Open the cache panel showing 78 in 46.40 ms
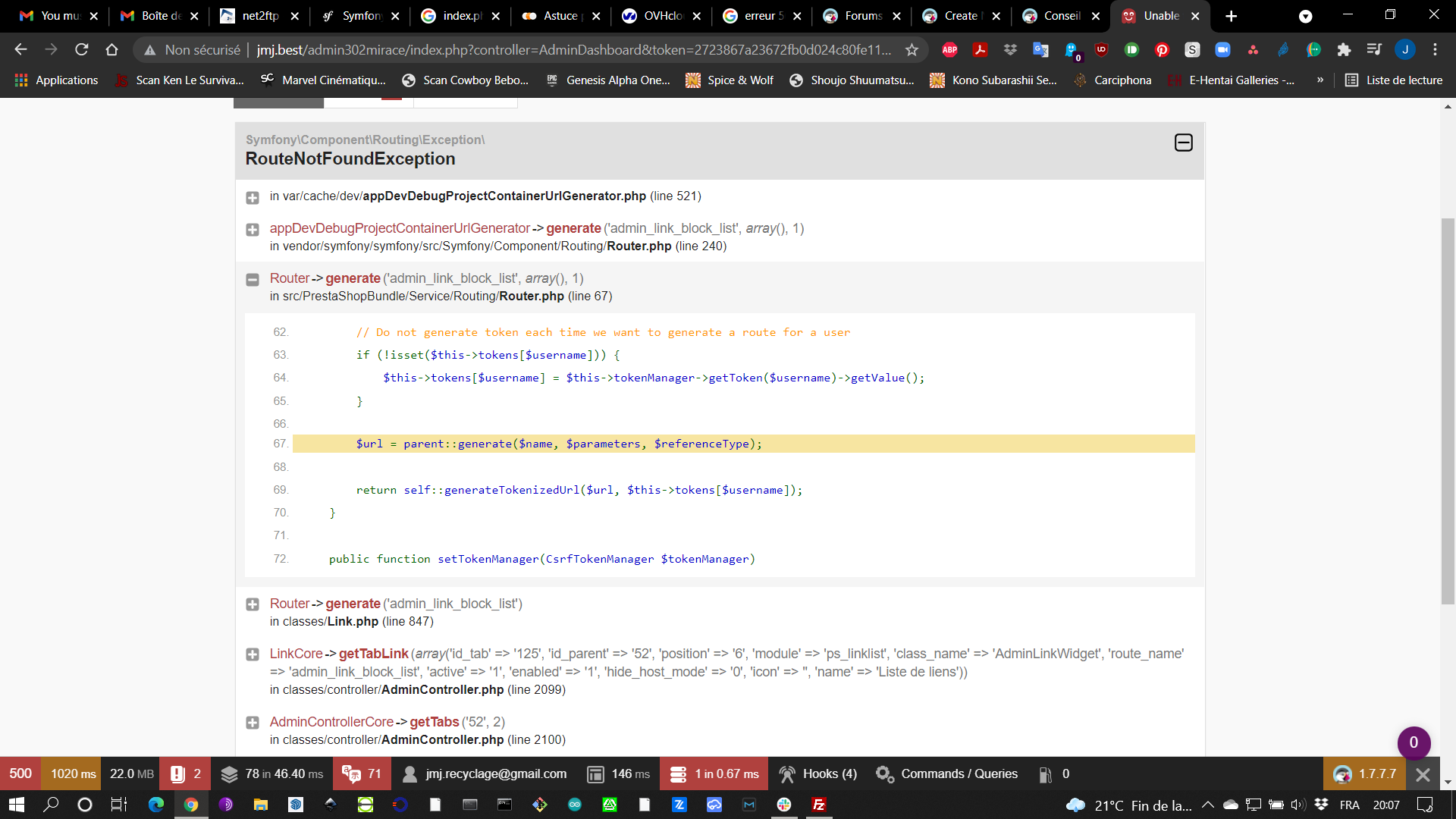Viewport: 1456px width, 819px height. tap(271, 773)
